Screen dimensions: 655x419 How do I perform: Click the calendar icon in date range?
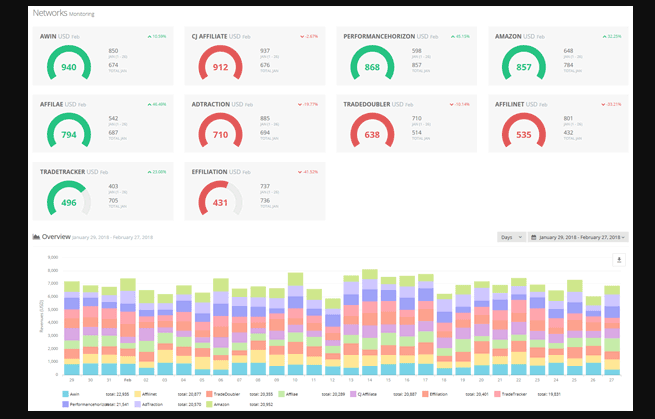pos(533,237)
